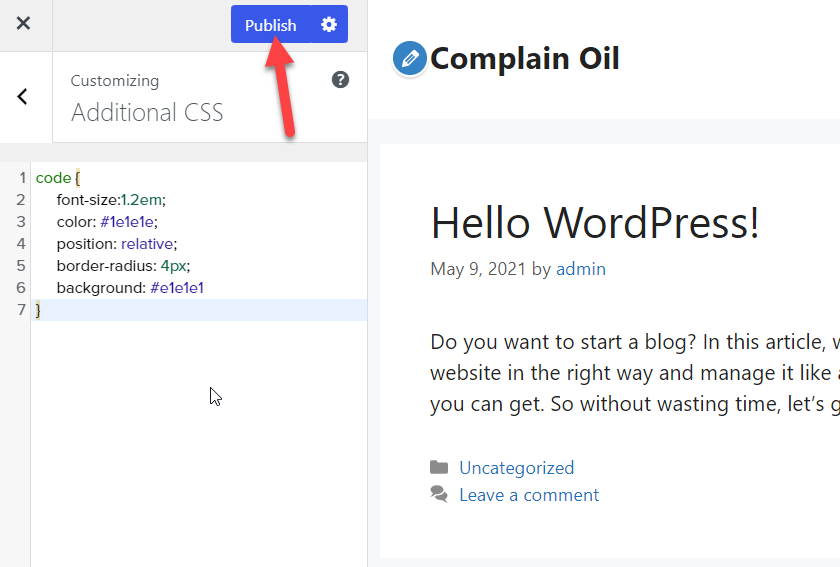Click the Leave a comment link
The height and width of the screenshot is (567, 840).
coord(529,495)
